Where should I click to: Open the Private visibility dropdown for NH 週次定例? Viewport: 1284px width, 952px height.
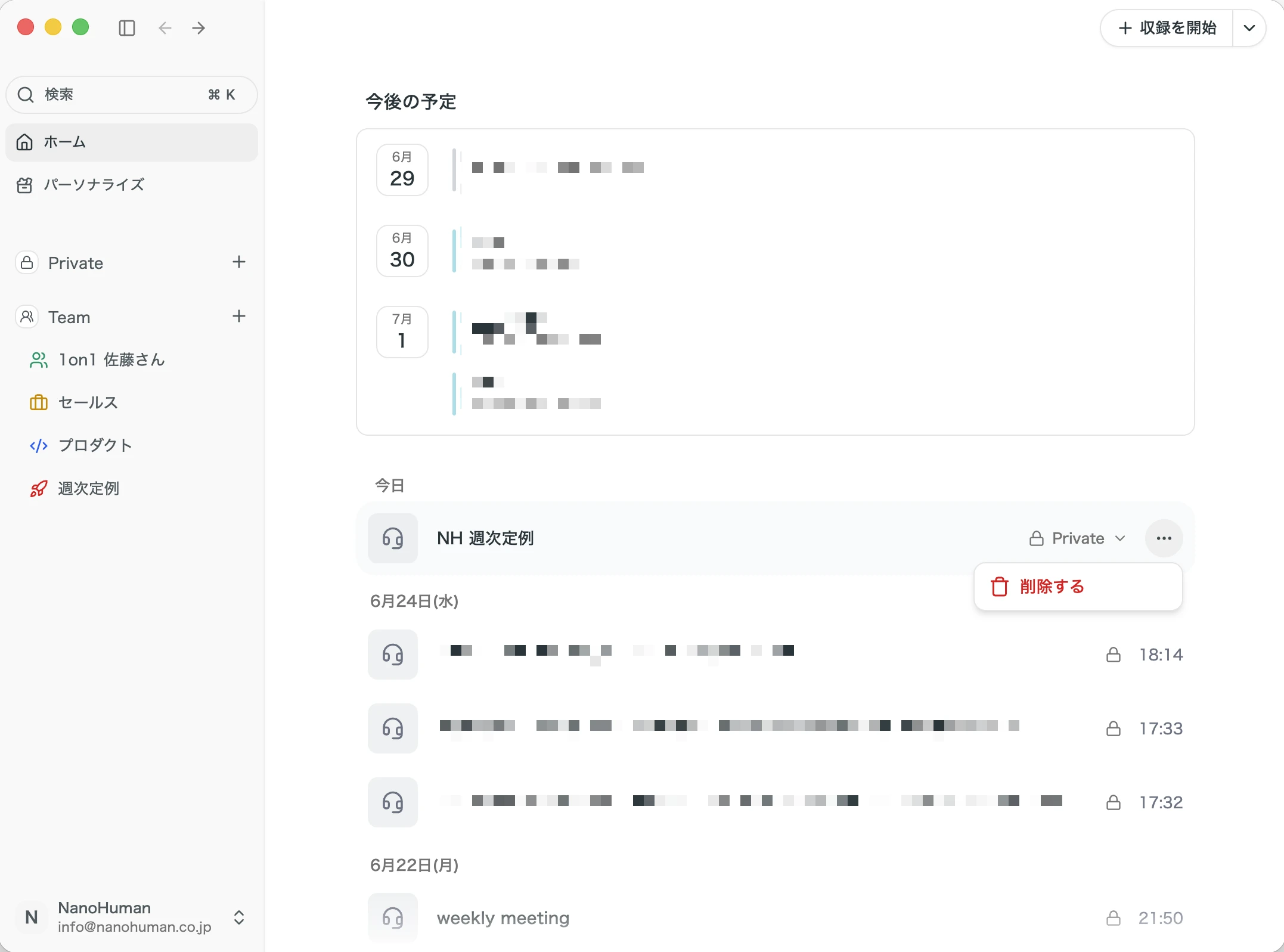(x=1078, y=539)
